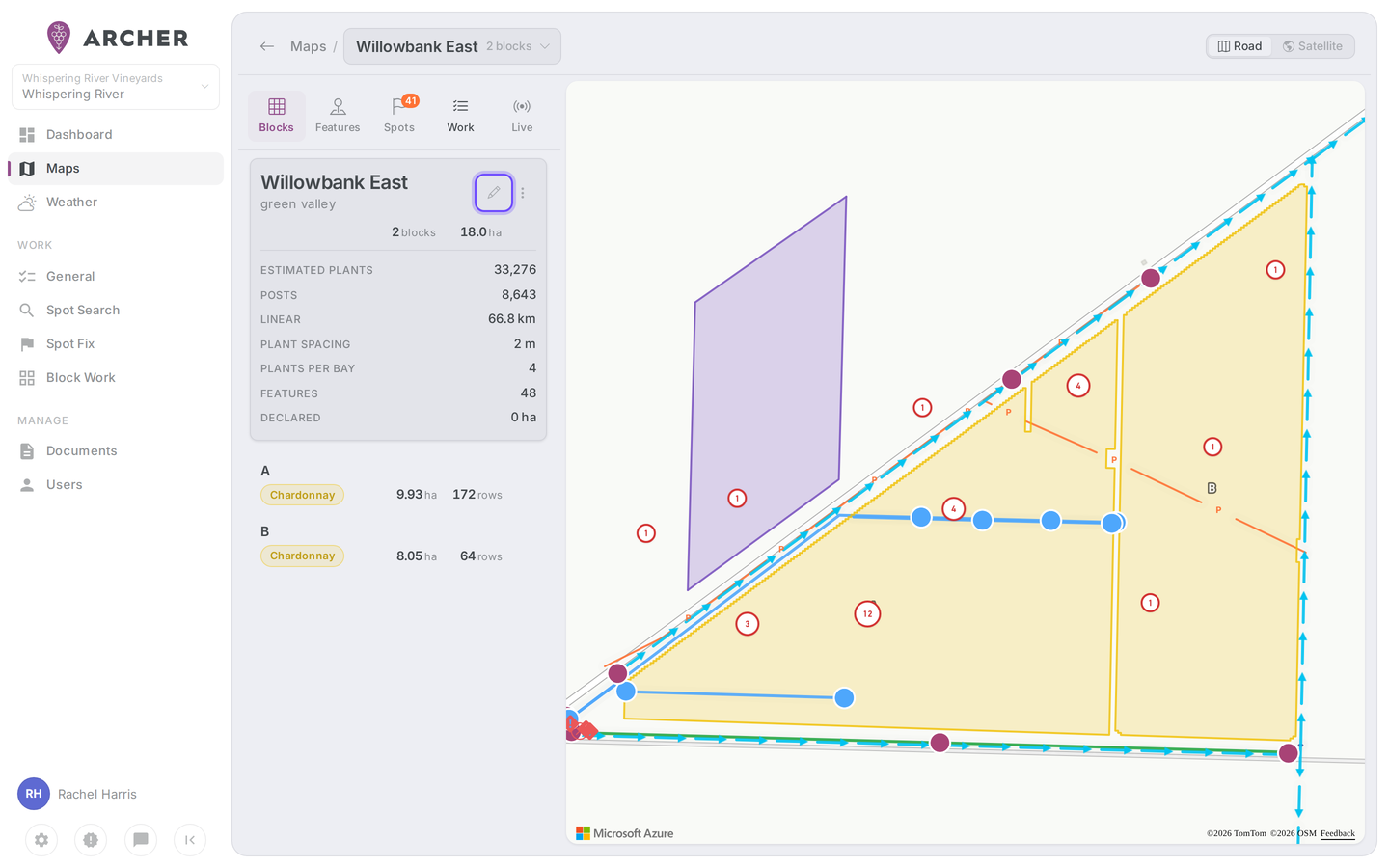
Task: Select the Weather sidebar item
Action: pos(116,203)
